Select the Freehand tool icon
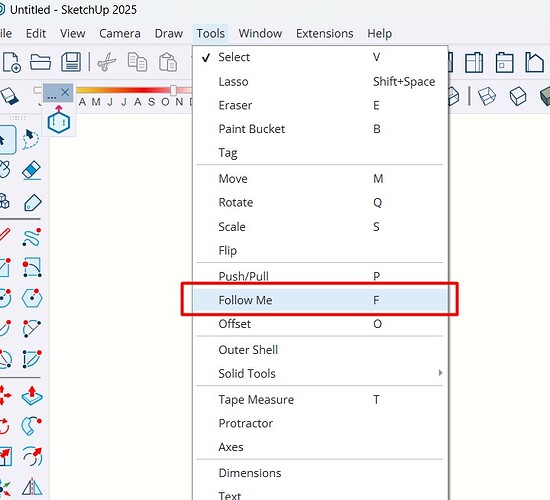 click(x=32, y=237)
